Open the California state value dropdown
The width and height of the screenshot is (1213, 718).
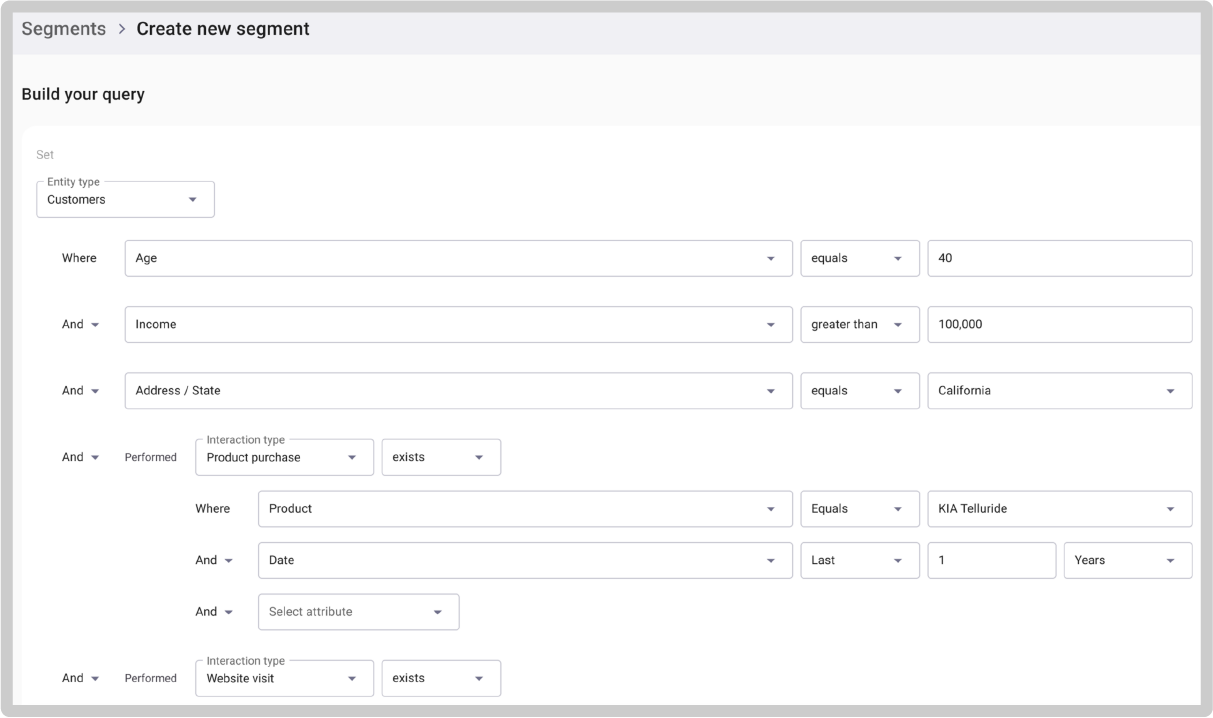point(1058,390)
